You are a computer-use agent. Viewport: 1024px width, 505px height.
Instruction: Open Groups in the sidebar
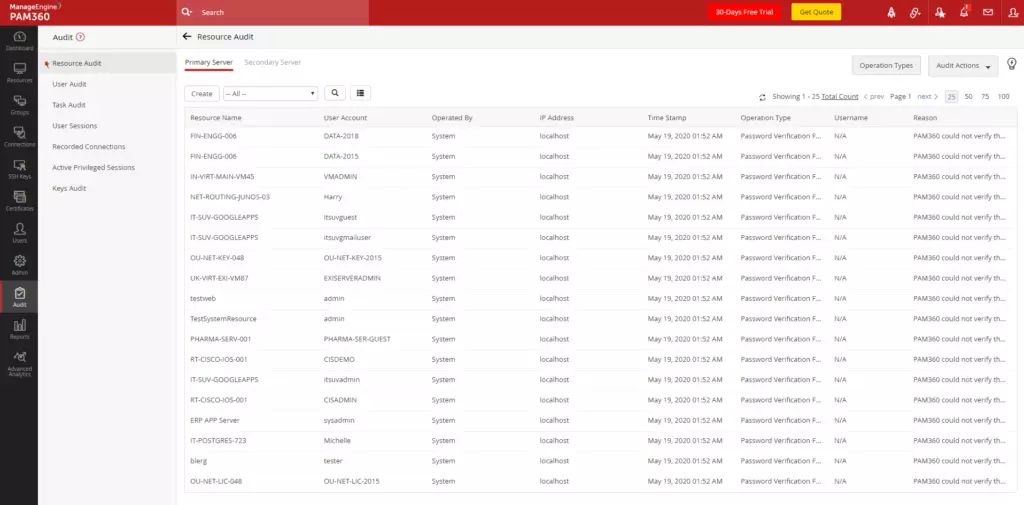point(19,104)
